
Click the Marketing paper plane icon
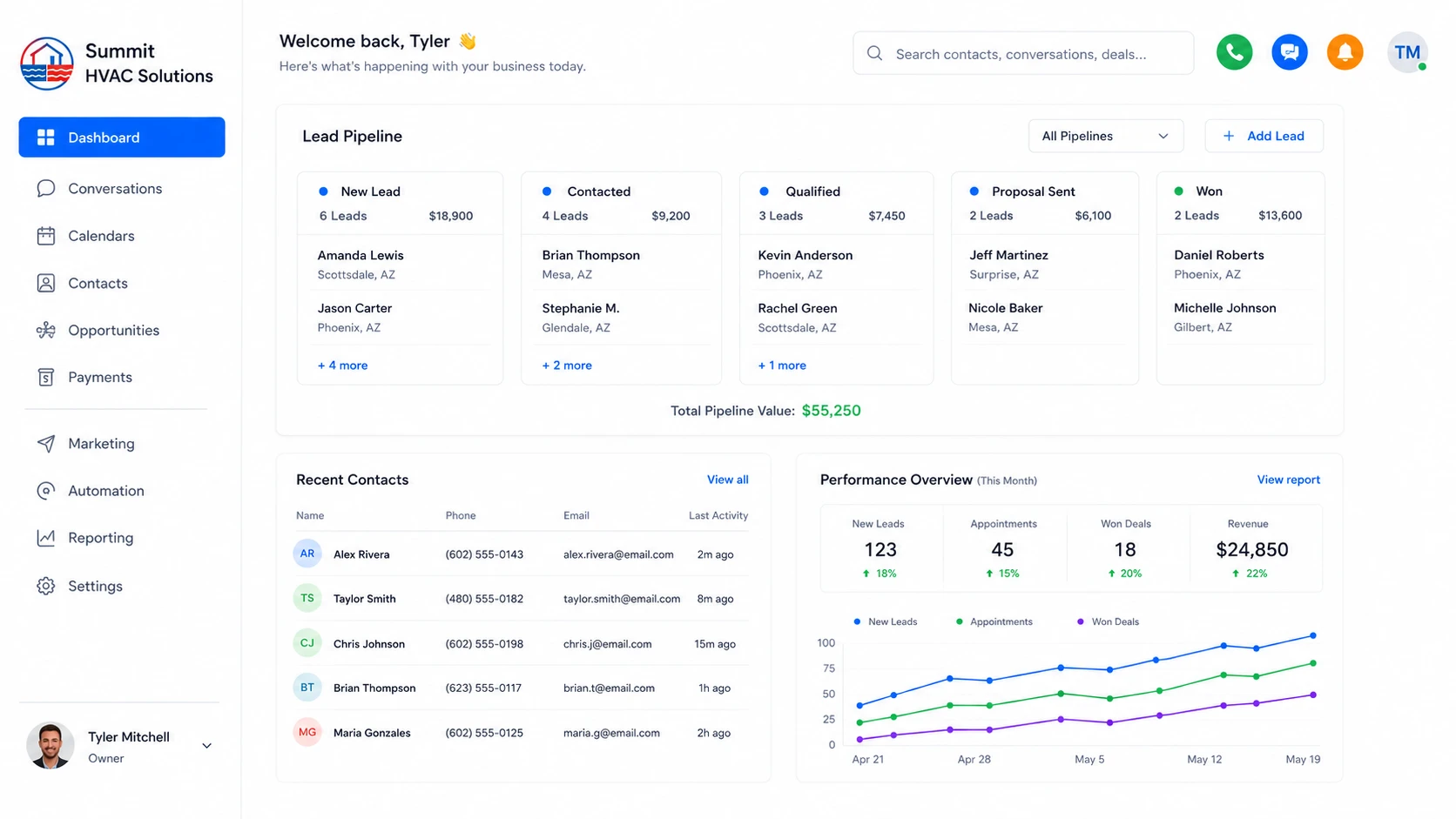click(46, 444)
